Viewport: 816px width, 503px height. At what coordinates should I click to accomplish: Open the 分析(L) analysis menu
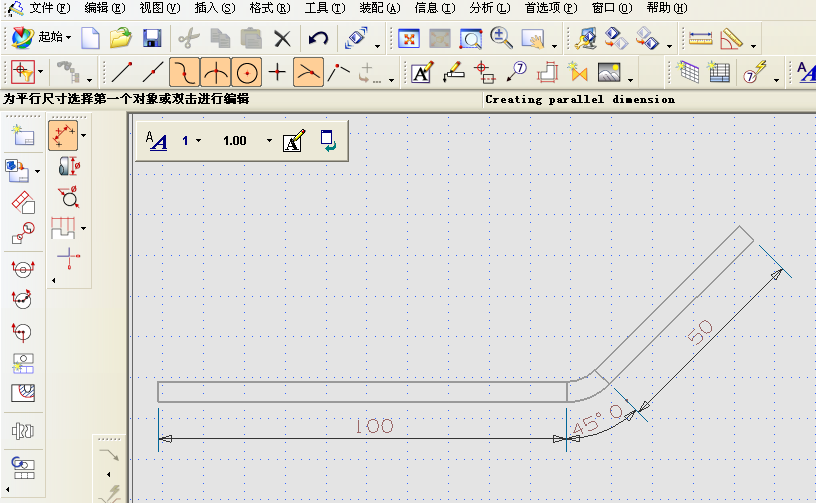[490, 8]
